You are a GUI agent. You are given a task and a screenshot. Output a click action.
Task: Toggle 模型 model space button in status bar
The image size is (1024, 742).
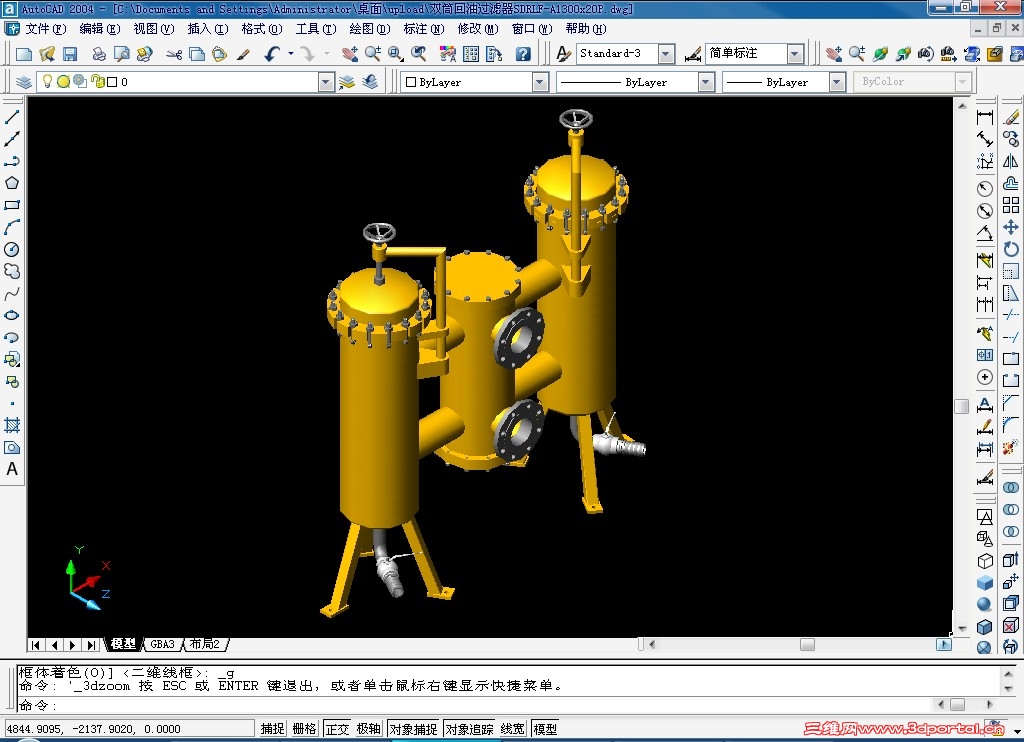[545, 729]
